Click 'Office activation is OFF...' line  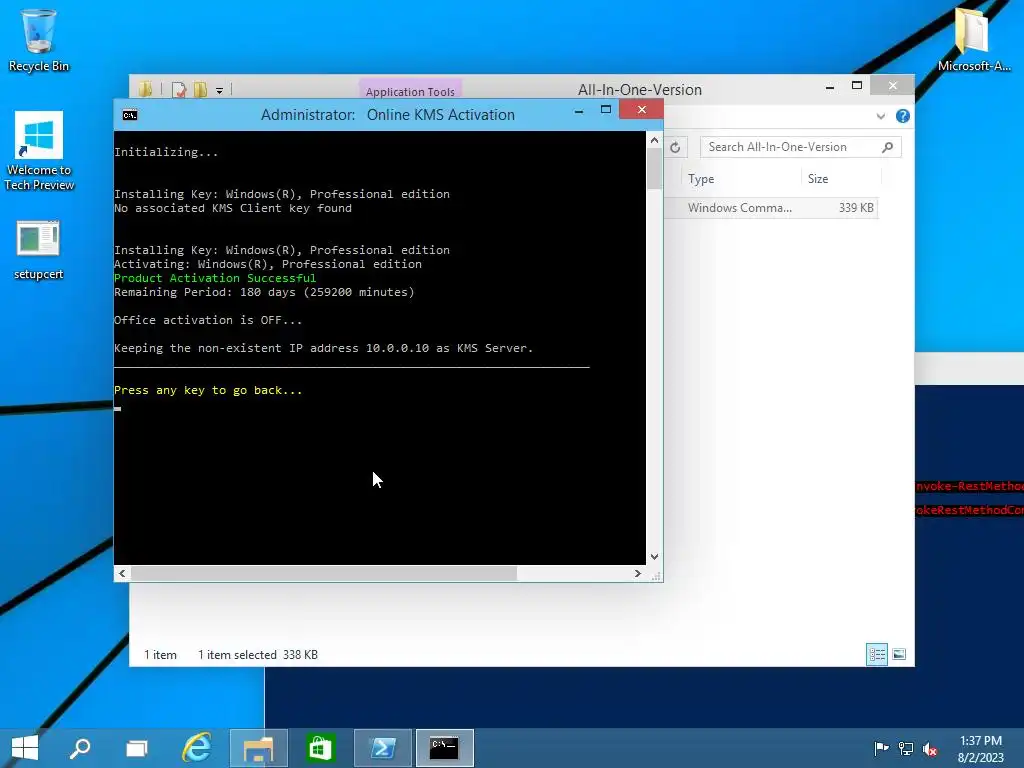208,320
